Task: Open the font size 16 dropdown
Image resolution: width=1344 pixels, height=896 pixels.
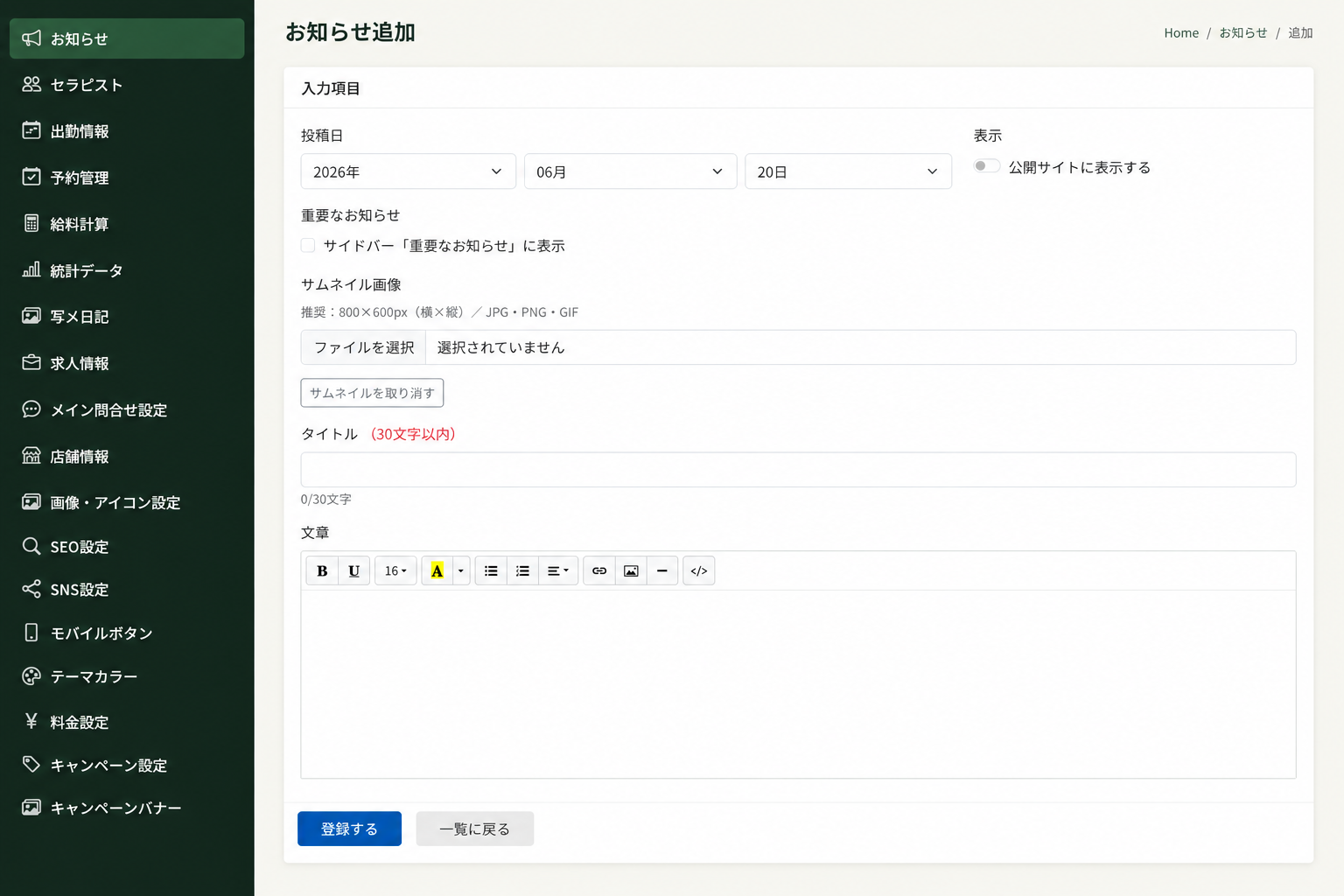Action: coord(395,570)
